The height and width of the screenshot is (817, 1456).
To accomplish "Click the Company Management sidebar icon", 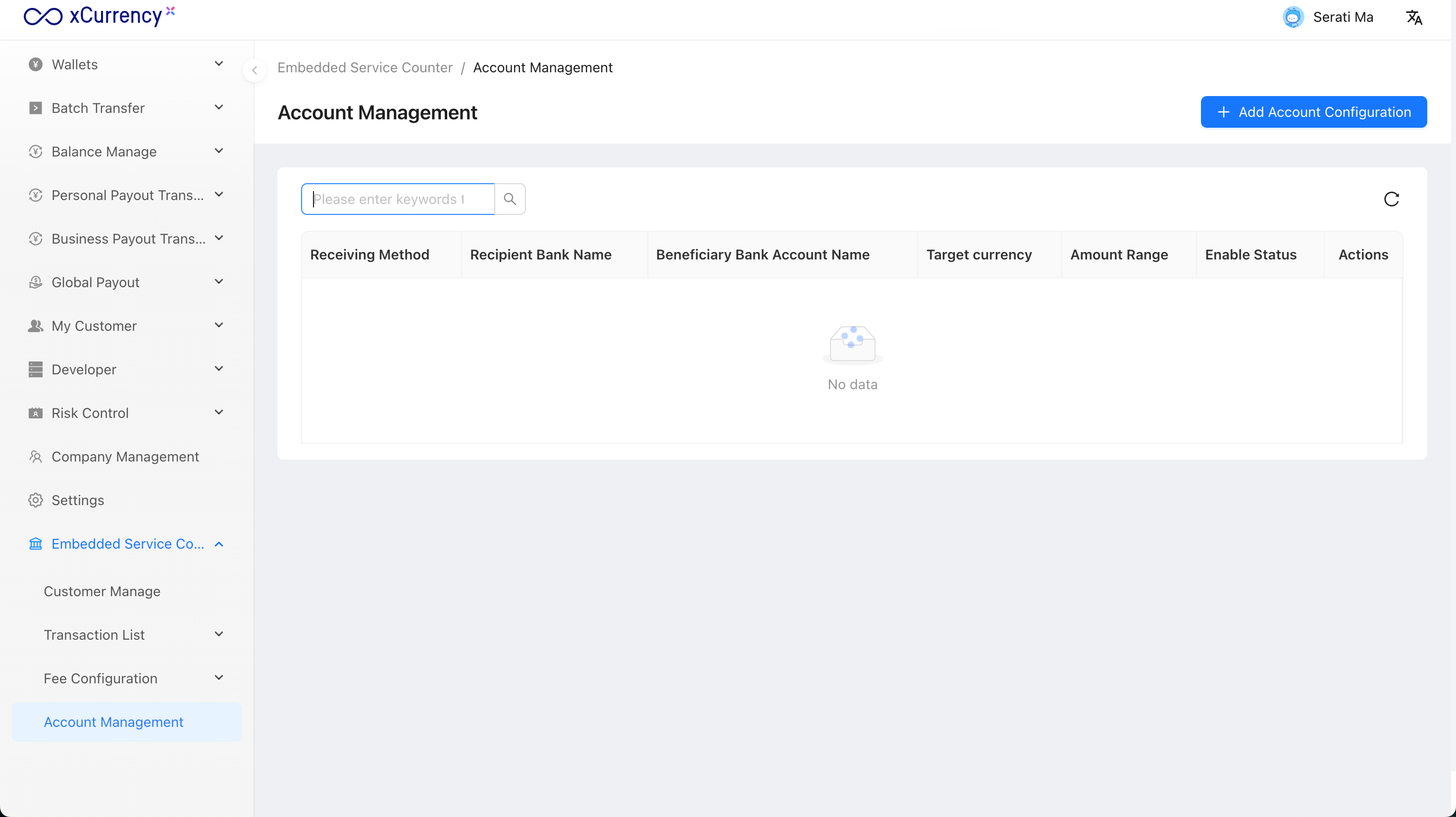I will (x=36, y=457).
